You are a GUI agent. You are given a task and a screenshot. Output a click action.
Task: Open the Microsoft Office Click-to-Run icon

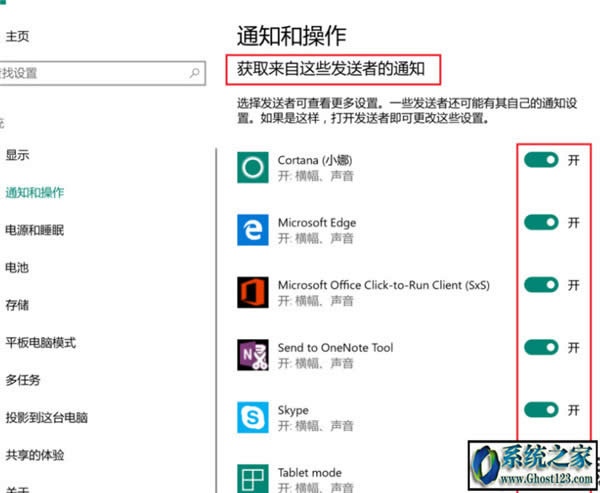point(253,292)
